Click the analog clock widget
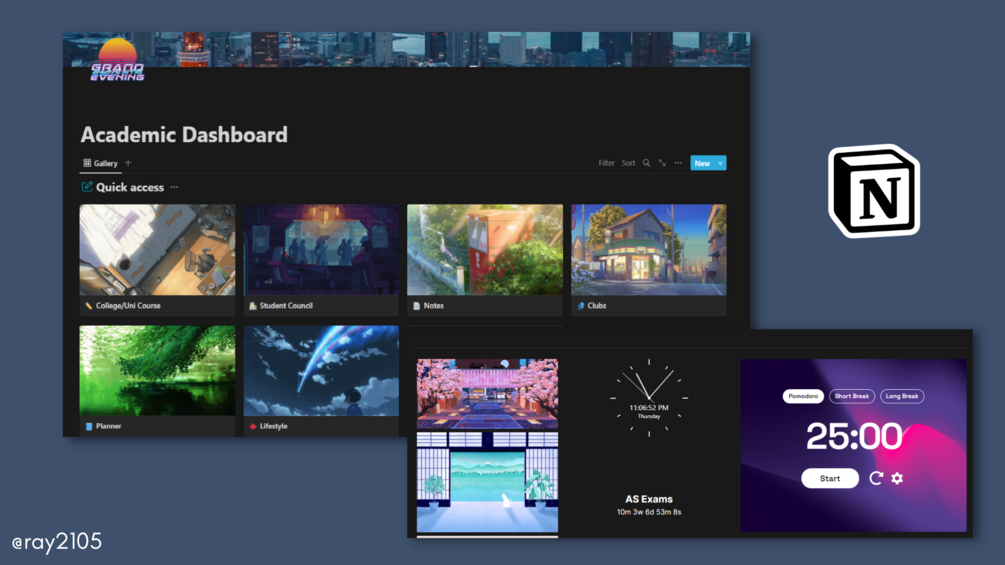 pyautogui.click(x=649, y=398)
